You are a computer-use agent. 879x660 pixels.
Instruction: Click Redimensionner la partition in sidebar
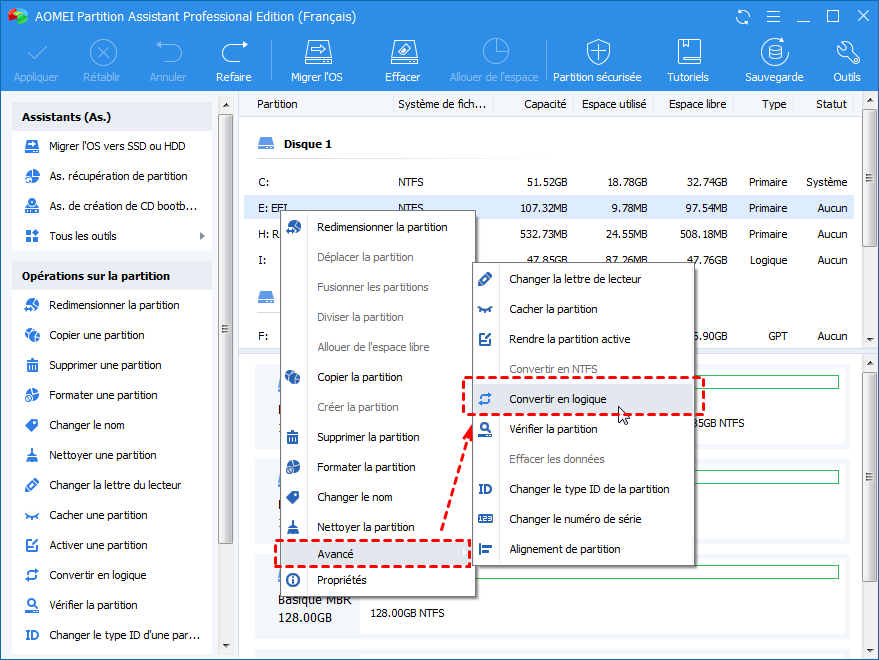point(114,305)
